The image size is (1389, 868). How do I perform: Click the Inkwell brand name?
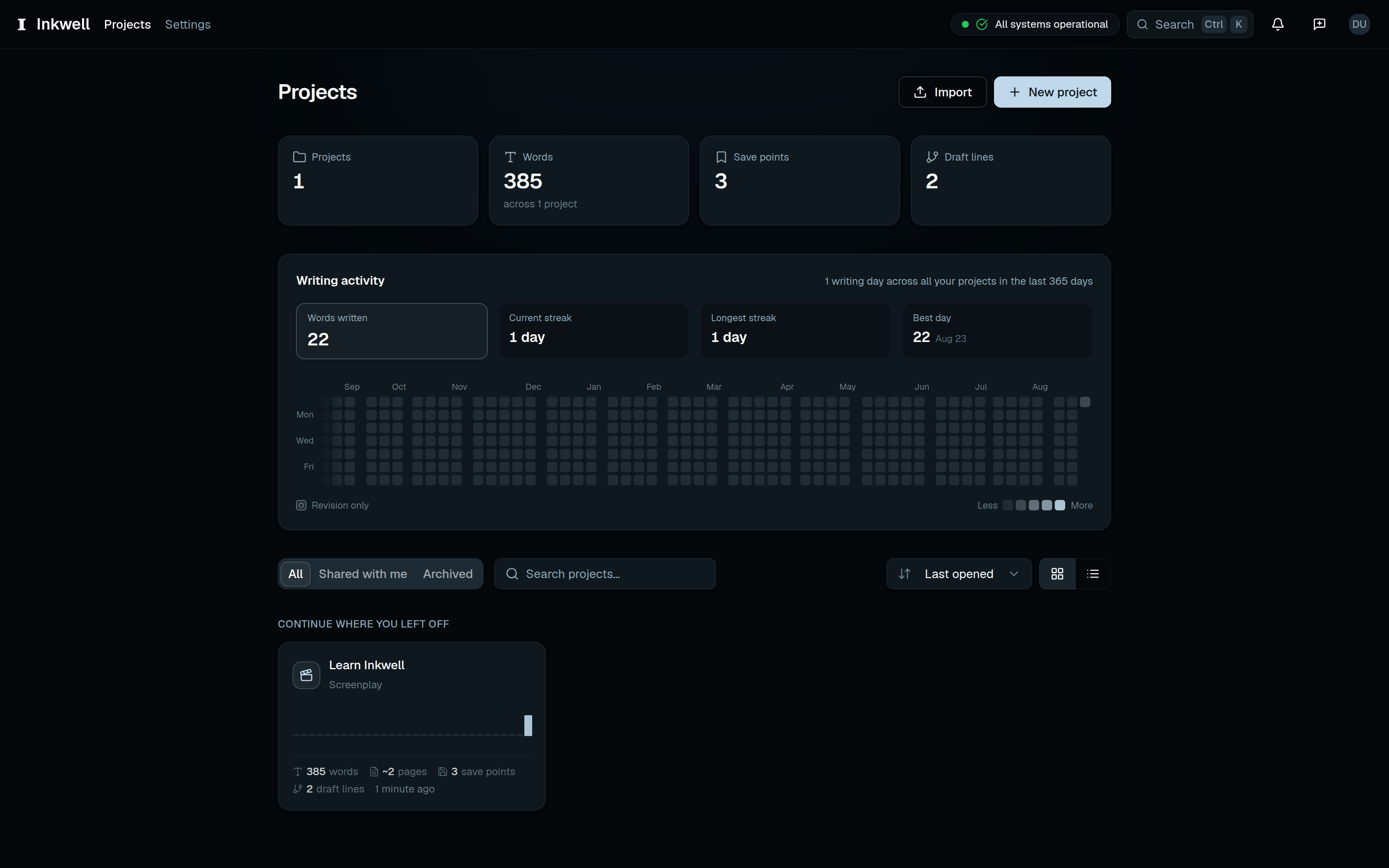[63, 24]
